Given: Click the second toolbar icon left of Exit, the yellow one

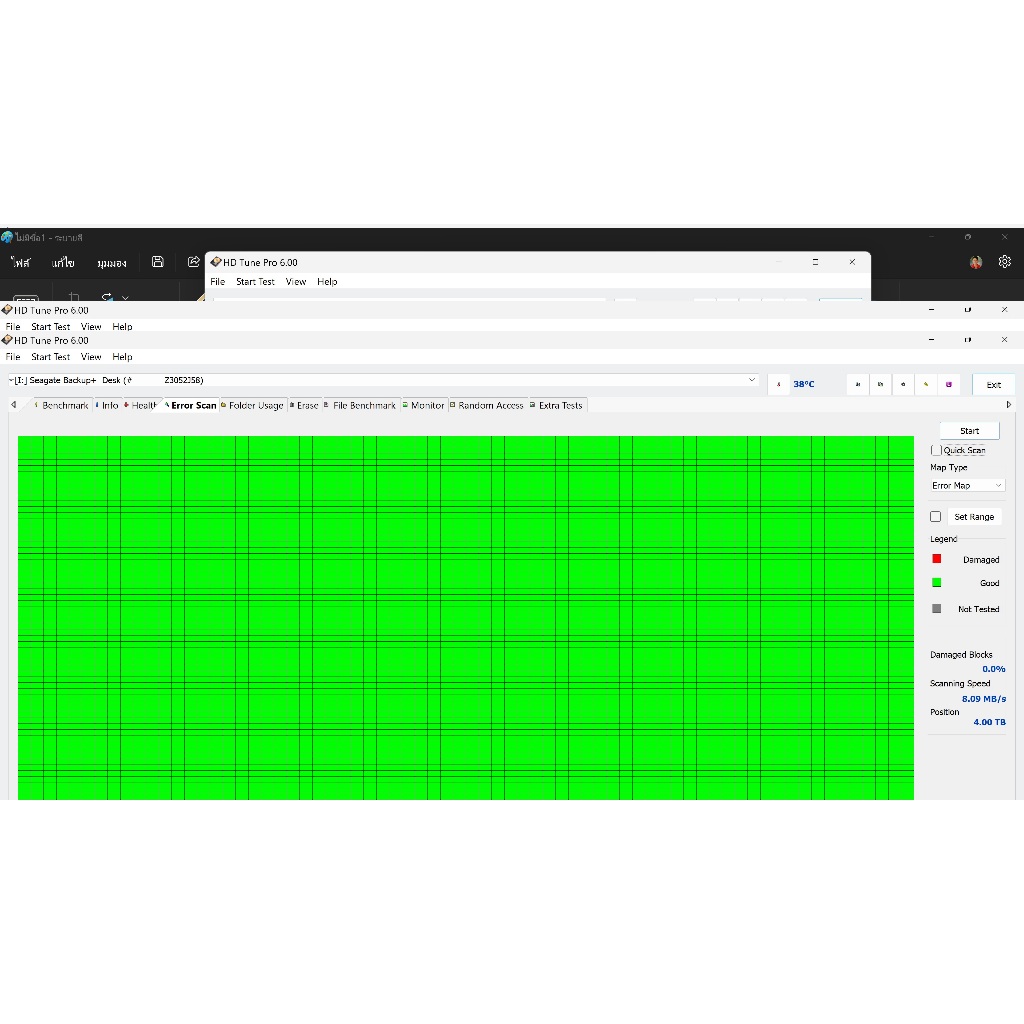Looking at the screenshot, I should point(926,384).
